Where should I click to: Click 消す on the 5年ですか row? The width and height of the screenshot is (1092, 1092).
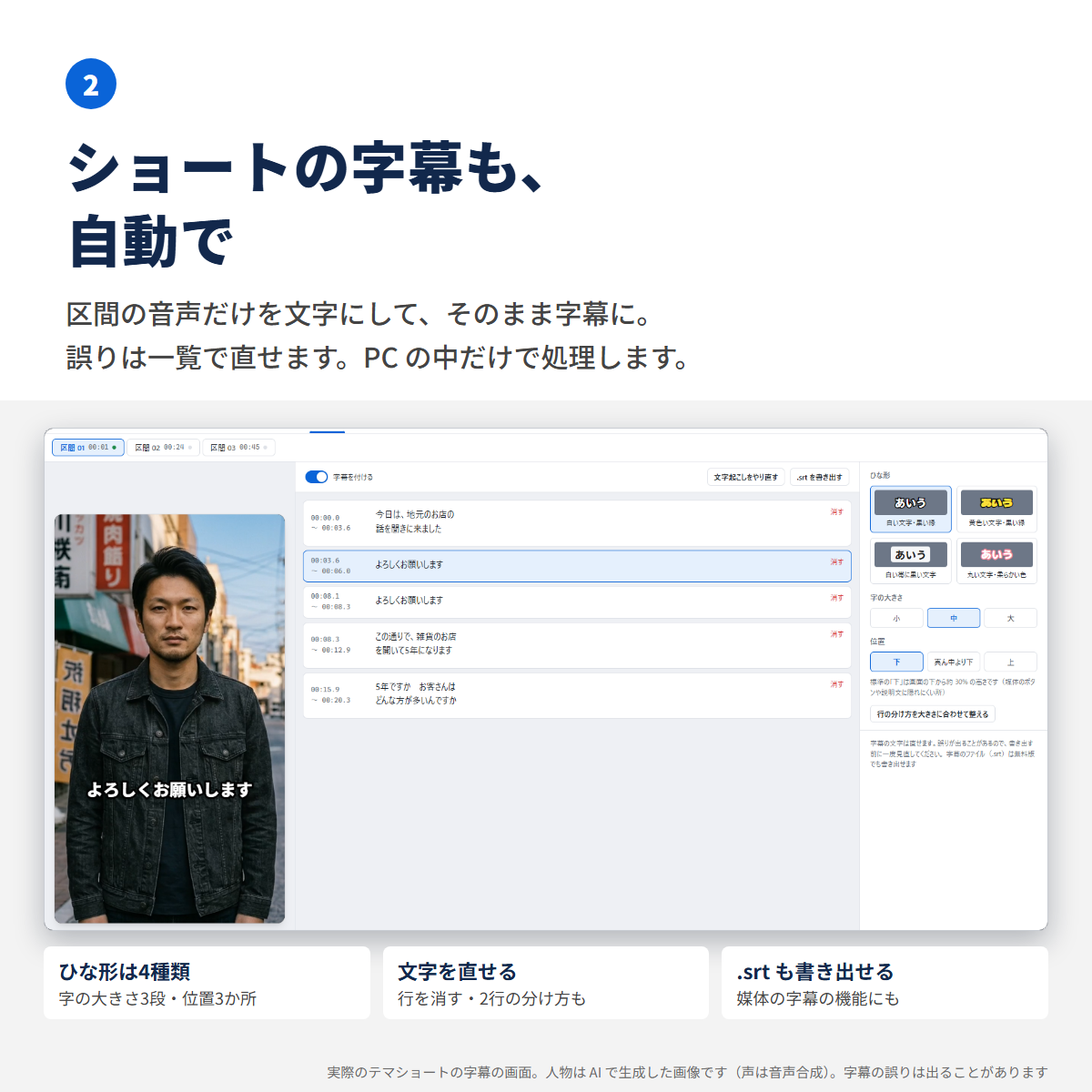pos(837,684)
